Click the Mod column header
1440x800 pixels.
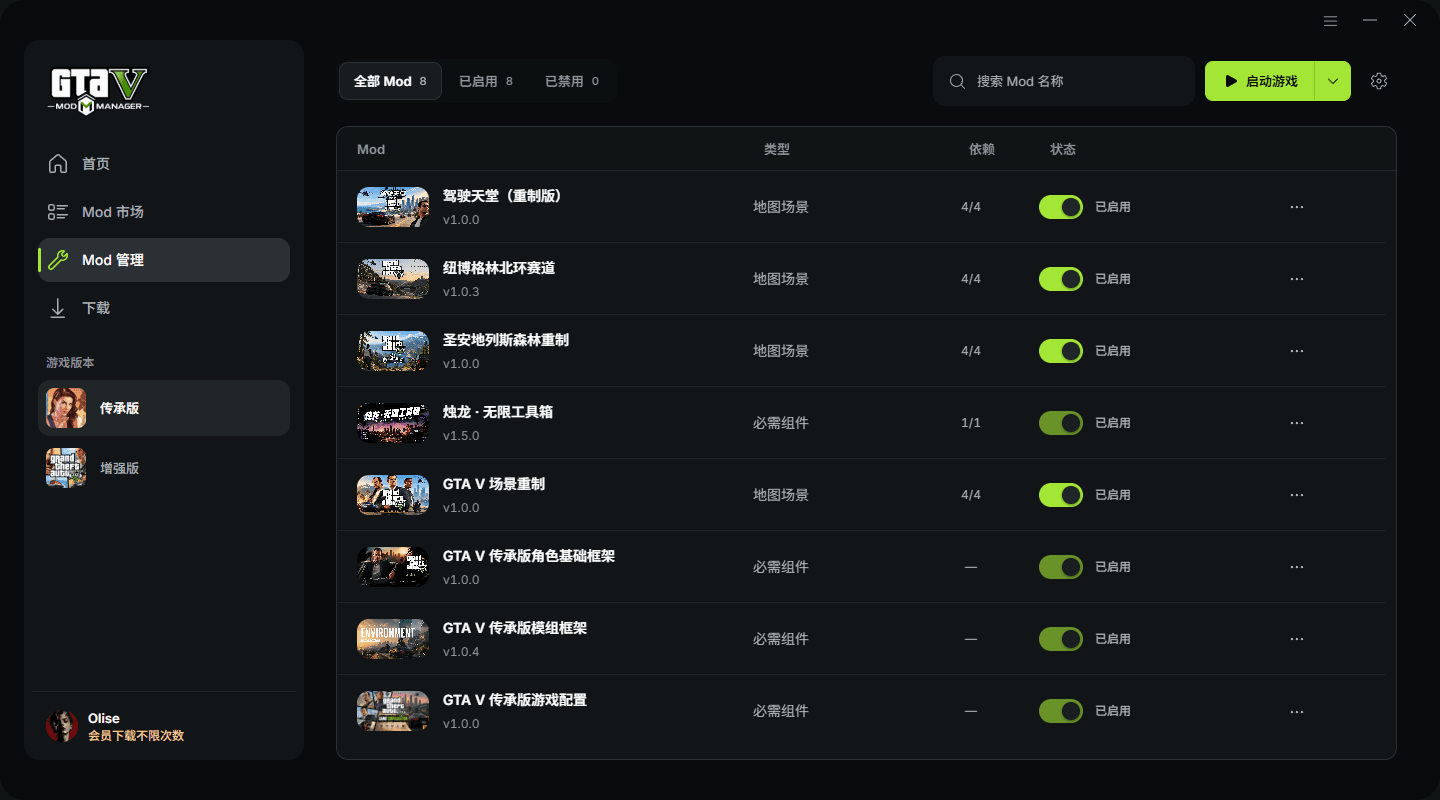click(371, 149)
